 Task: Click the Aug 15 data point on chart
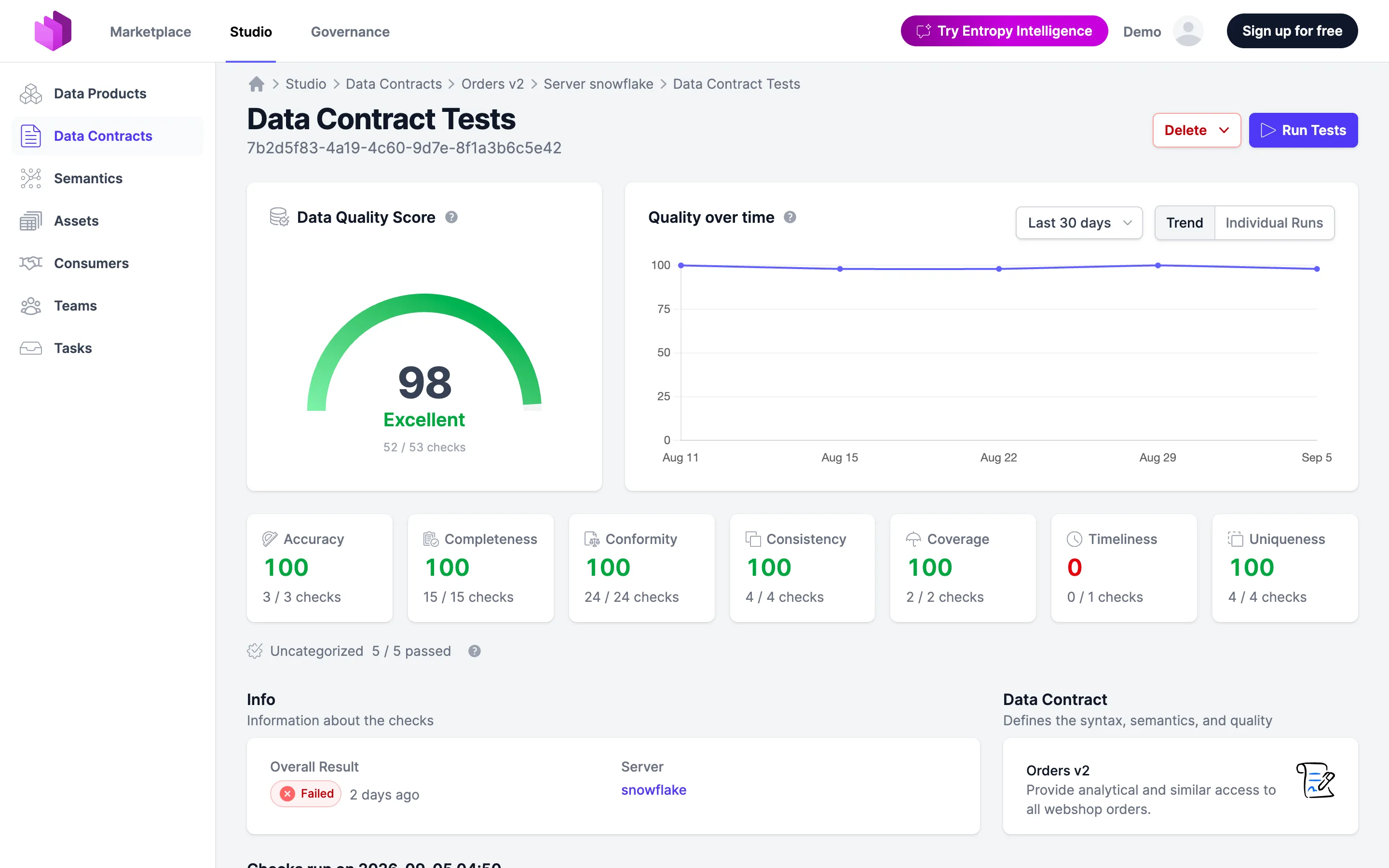840,269
